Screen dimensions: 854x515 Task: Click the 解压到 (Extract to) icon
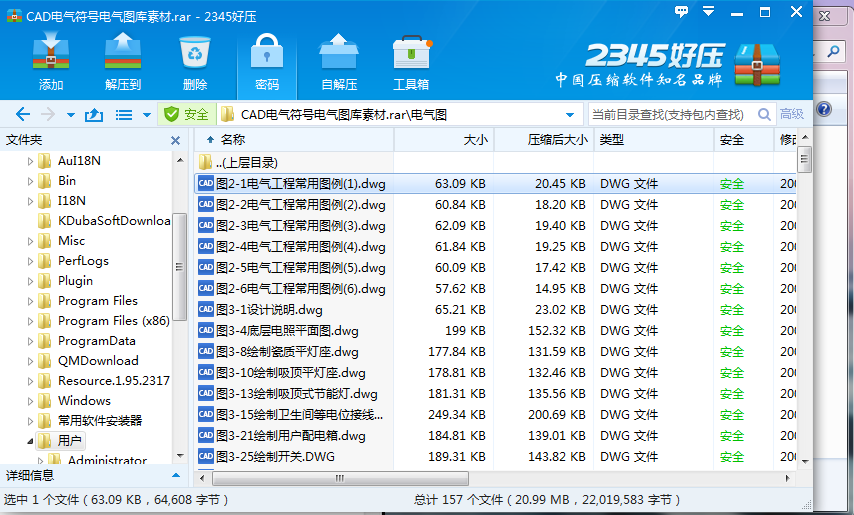pyautogui.click(x=123, y=60)
